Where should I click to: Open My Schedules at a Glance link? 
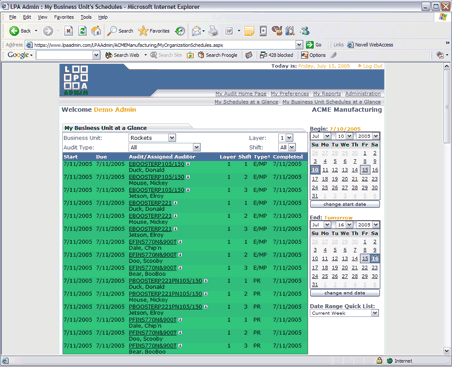click(246, 102)
